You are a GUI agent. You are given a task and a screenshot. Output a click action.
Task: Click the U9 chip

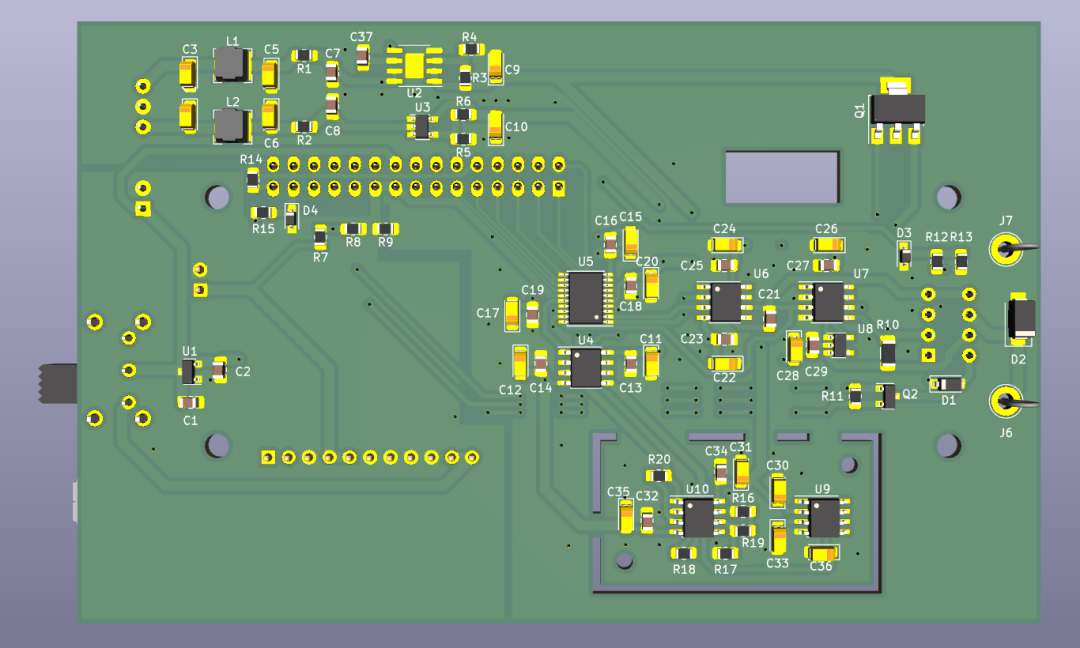click(x=822, y=518)
